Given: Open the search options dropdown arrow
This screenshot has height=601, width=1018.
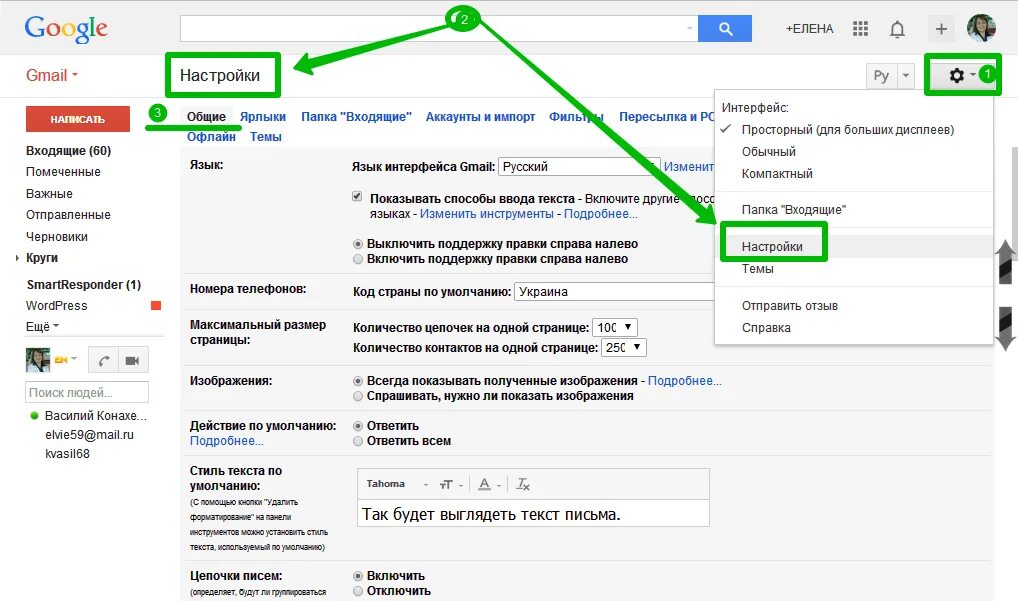Looking at the screenshot, I should (689, 29).
